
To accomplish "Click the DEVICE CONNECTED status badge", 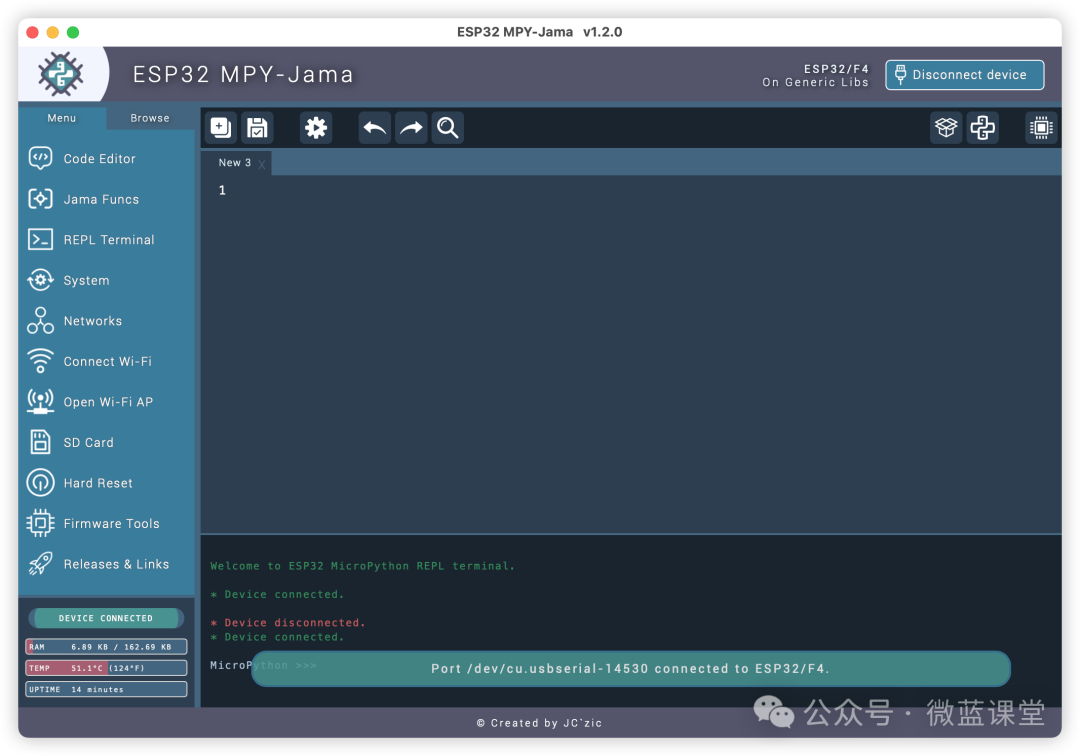I will click(x=106, y=618).
